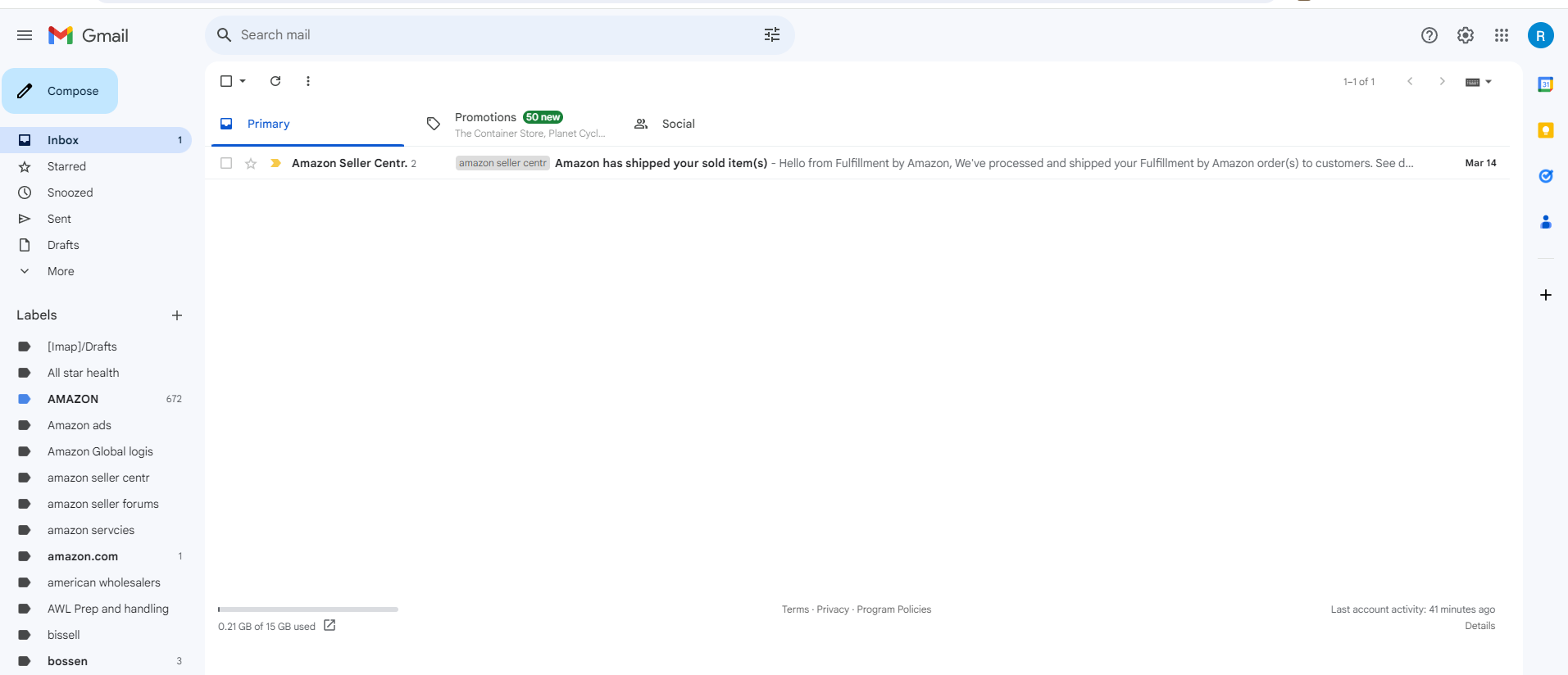
Task: View account activity Details
Action: click(1480, 626)
